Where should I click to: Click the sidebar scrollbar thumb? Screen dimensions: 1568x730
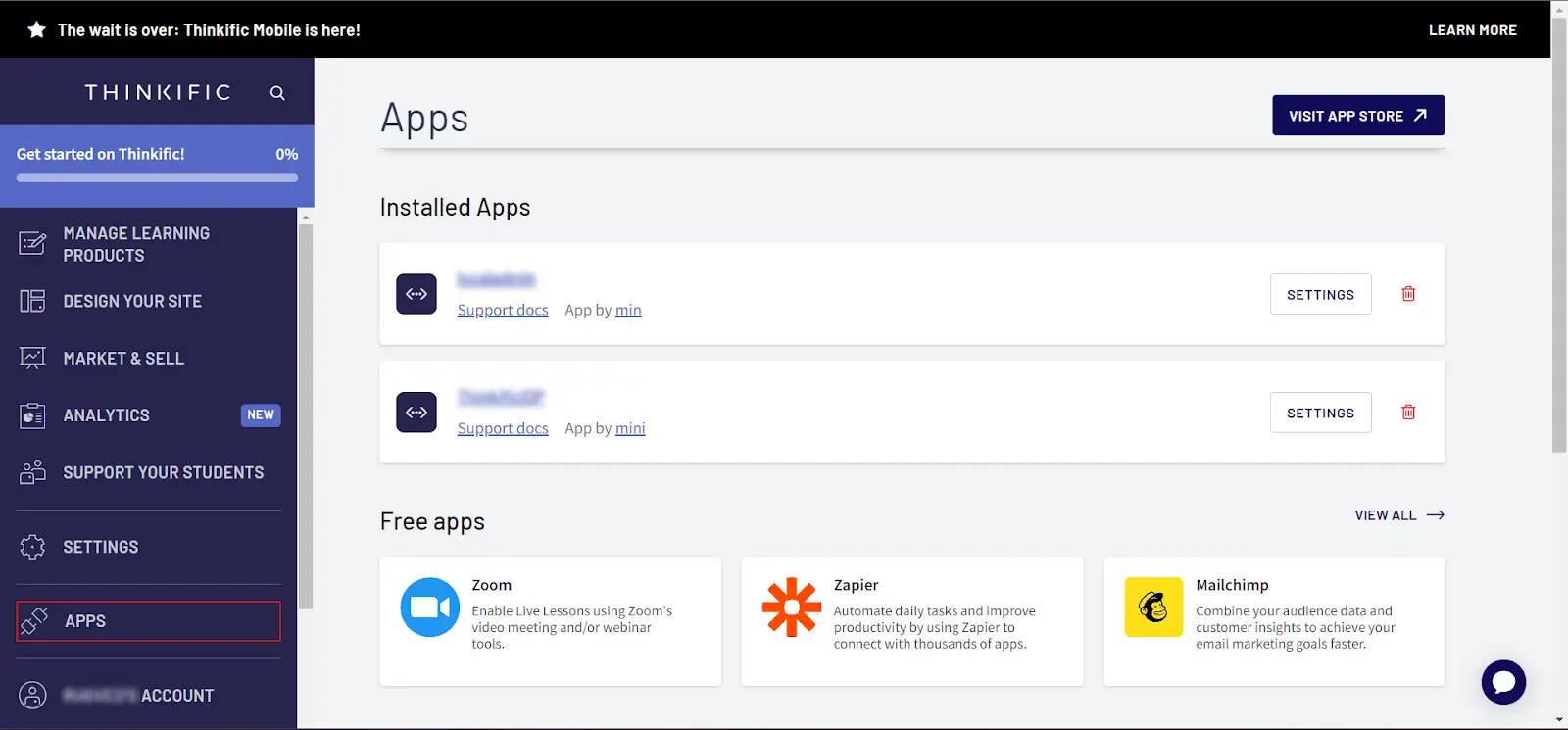[x=306, y=416]
